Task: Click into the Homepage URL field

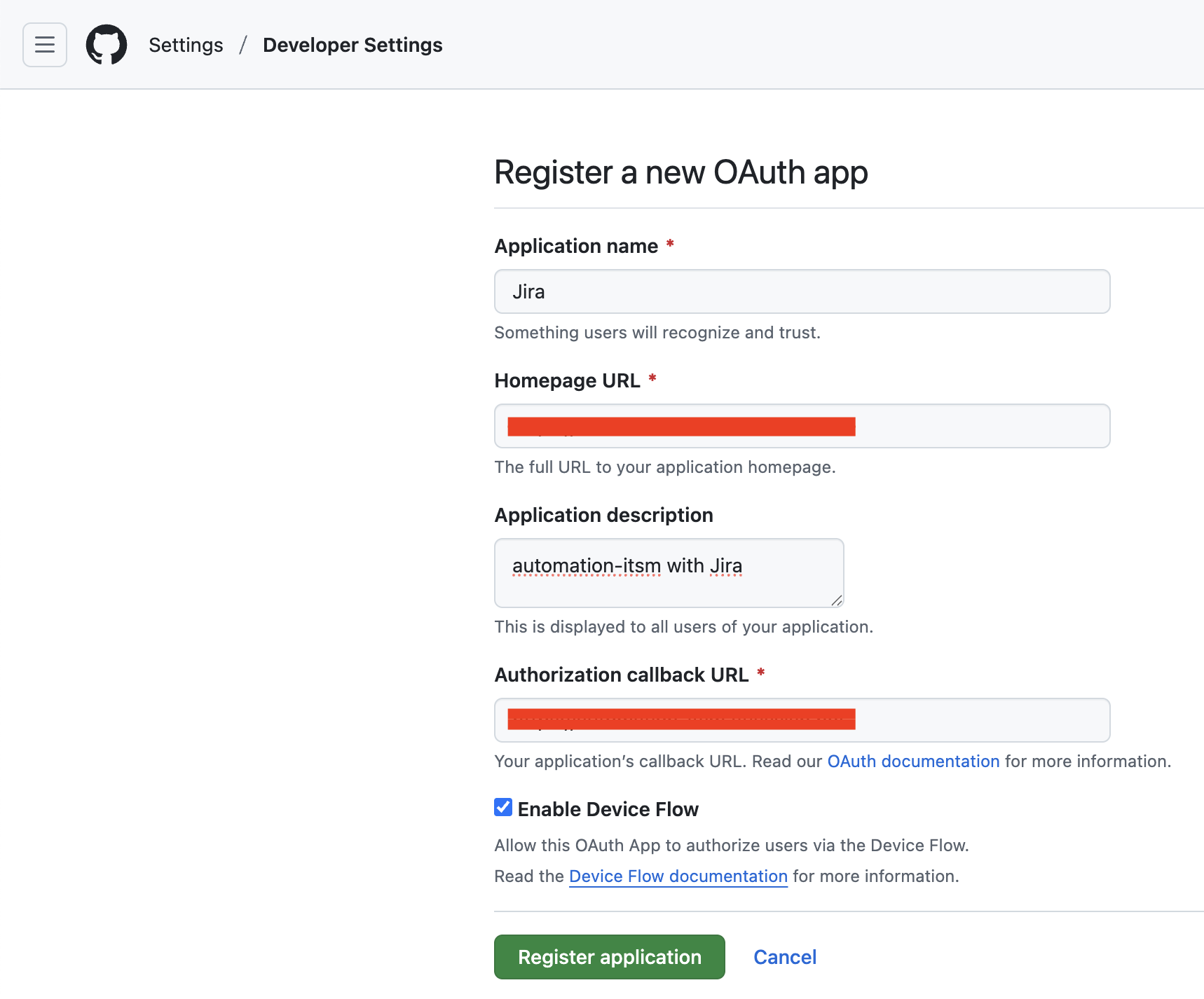Action: pyautogui.click(x=802, y=426)
